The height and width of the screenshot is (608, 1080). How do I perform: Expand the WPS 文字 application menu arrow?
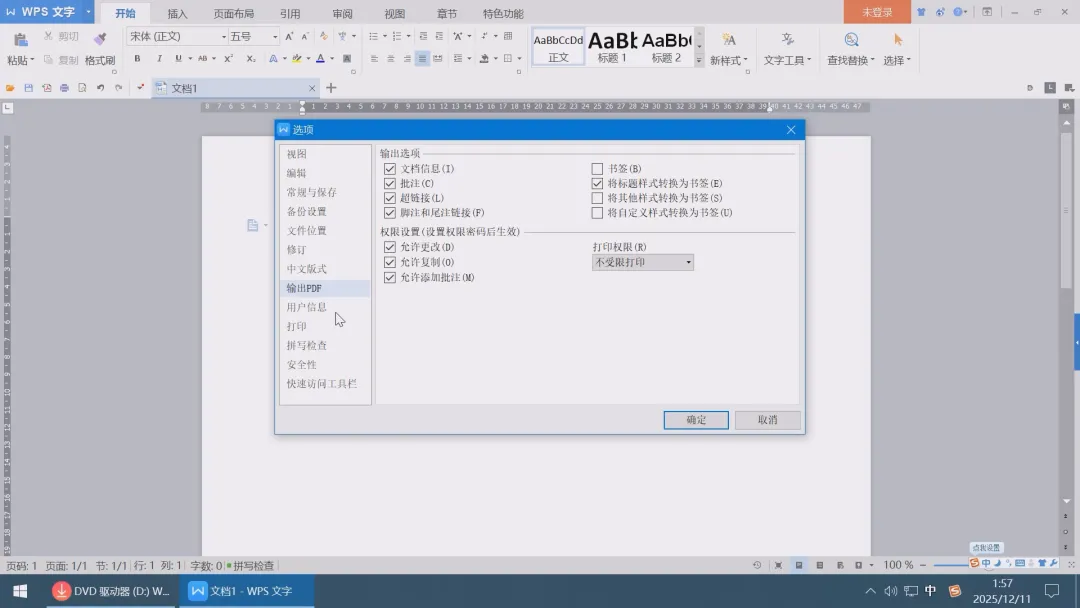click(x=88, y=12)
